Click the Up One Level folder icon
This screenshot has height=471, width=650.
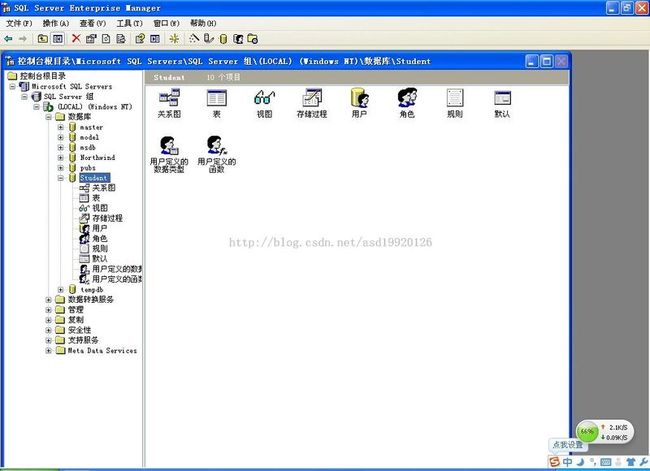[x=43, y=39]
